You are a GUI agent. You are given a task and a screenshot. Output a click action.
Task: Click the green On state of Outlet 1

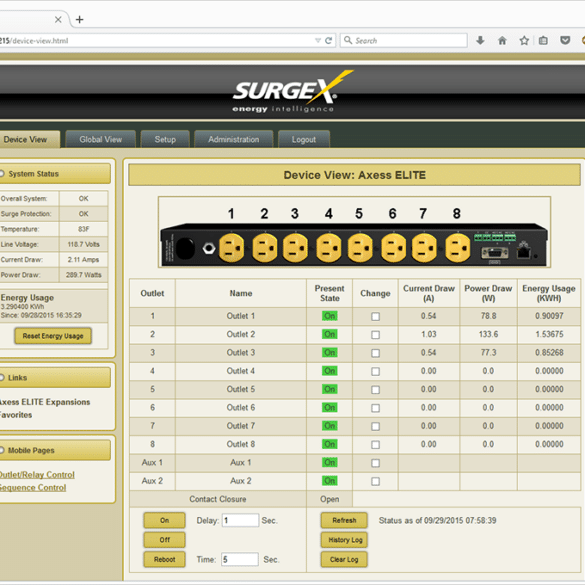coord(329,316)
